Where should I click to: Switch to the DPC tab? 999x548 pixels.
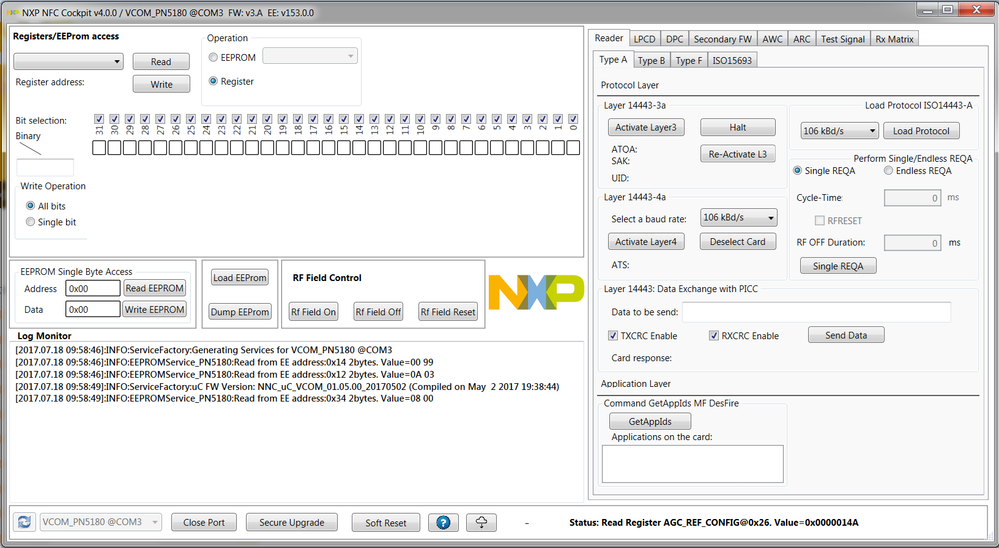[x=674, y=39]
